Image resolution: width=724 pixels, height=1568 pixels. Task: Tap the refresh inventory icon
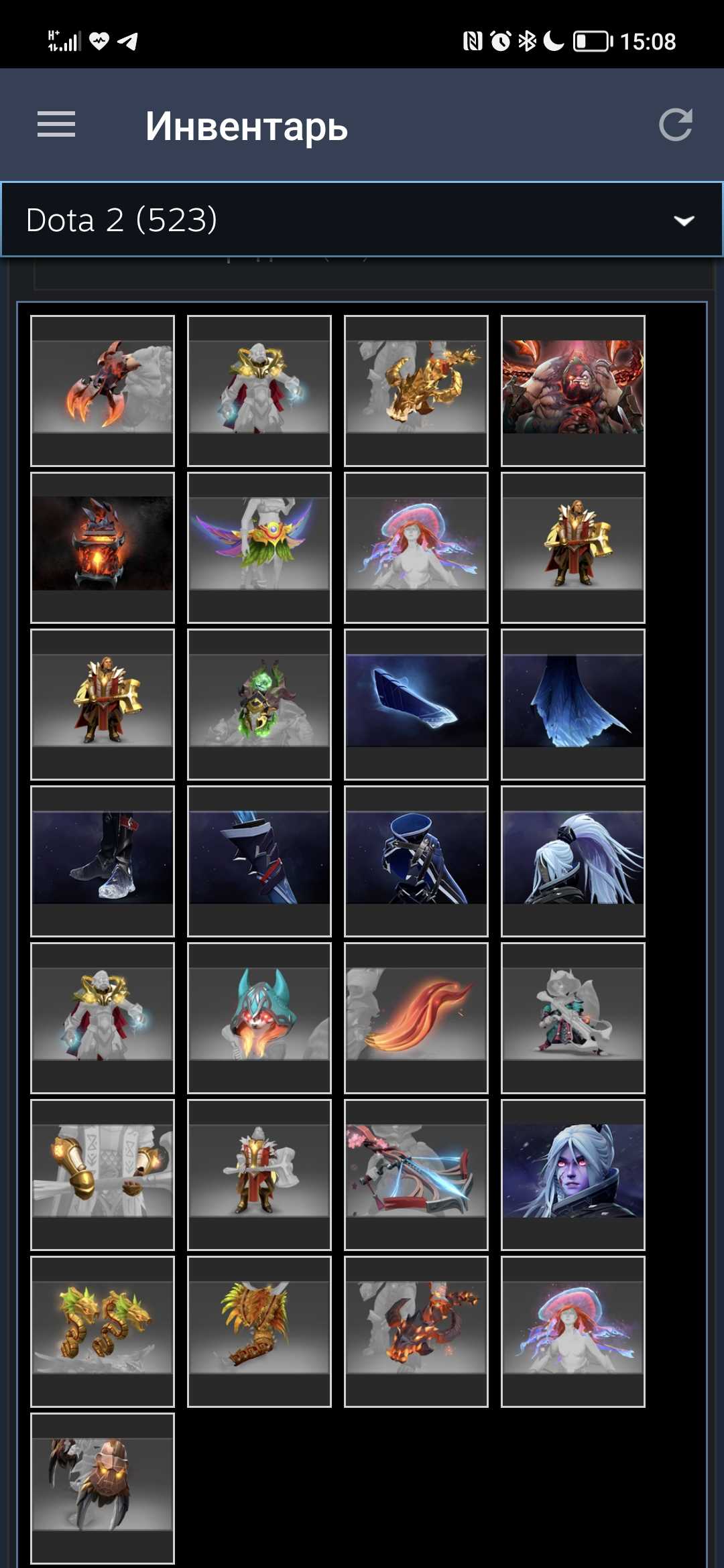click(x=675, y=125)
